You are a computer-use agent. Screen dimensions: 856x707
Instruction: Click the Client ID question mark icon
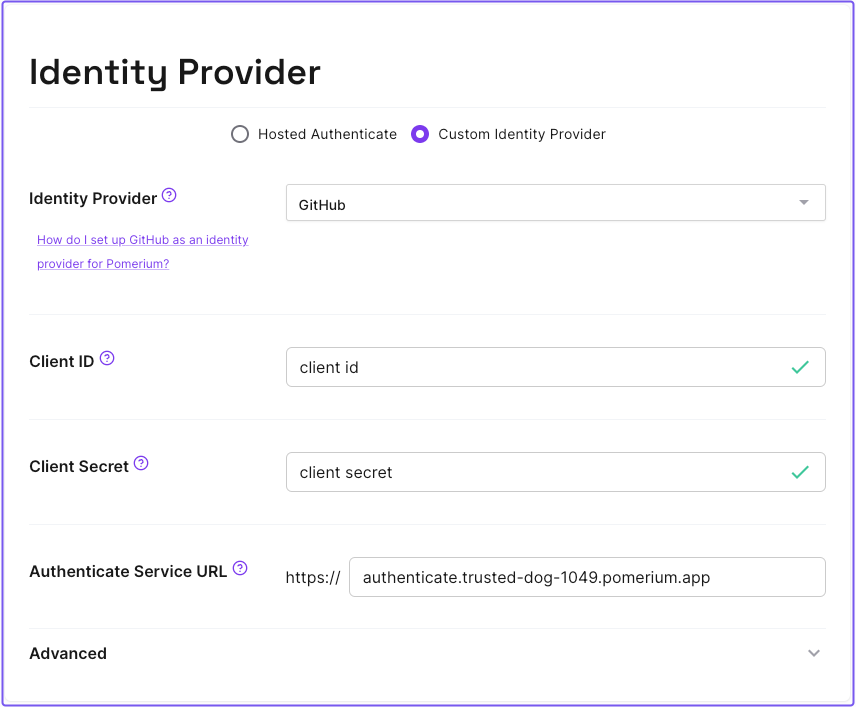(107, 356)
